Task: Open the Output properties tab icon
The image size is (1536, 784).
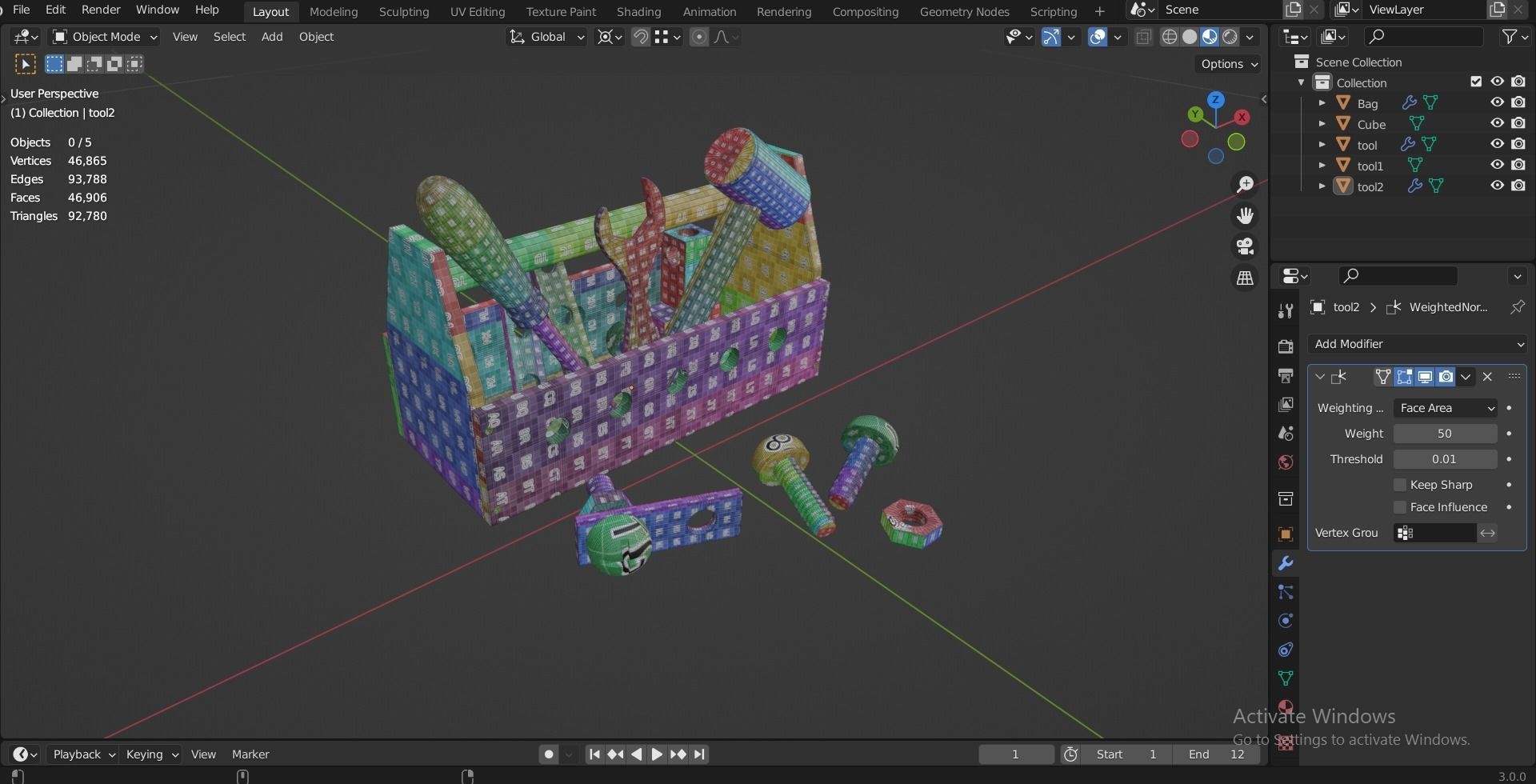Action: (x=1286, y=375)
